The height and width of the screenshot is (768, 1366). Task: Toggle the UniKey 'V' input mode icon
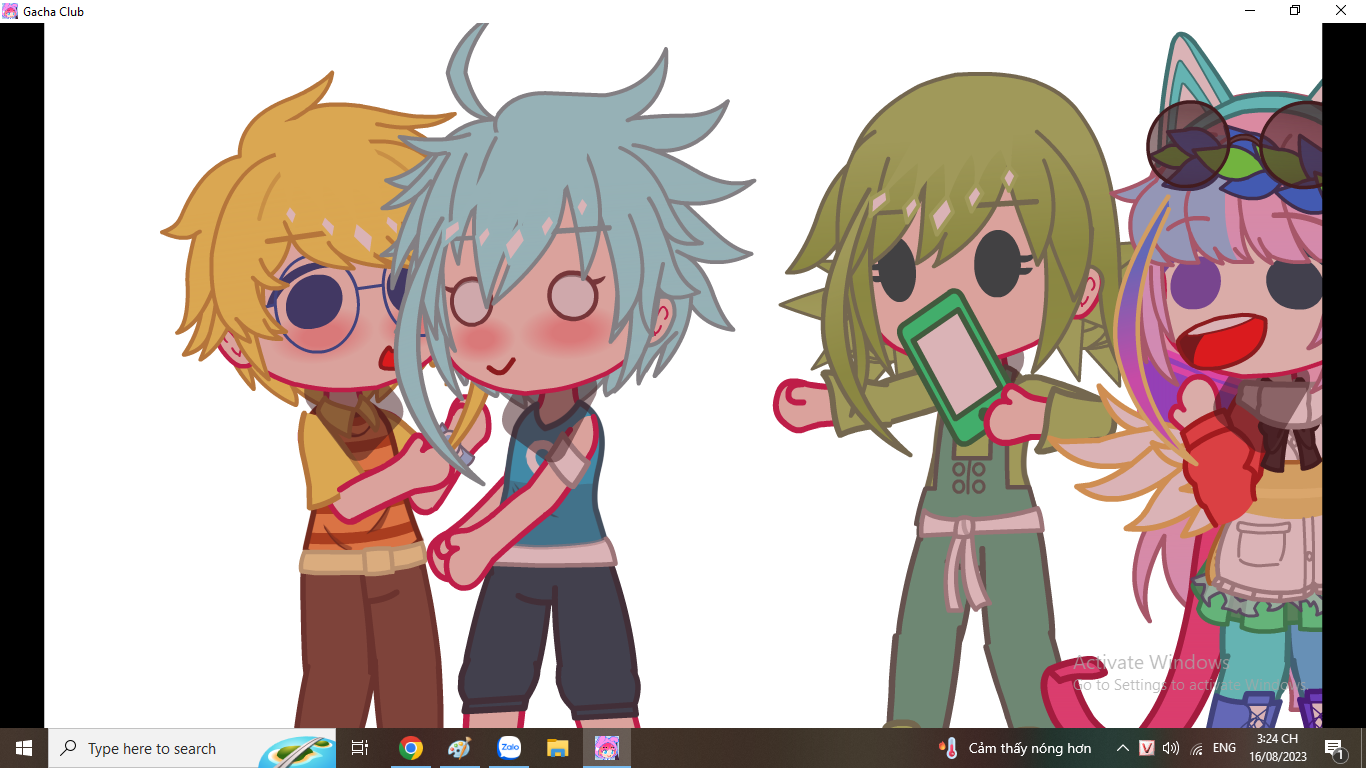[1147, 748]
